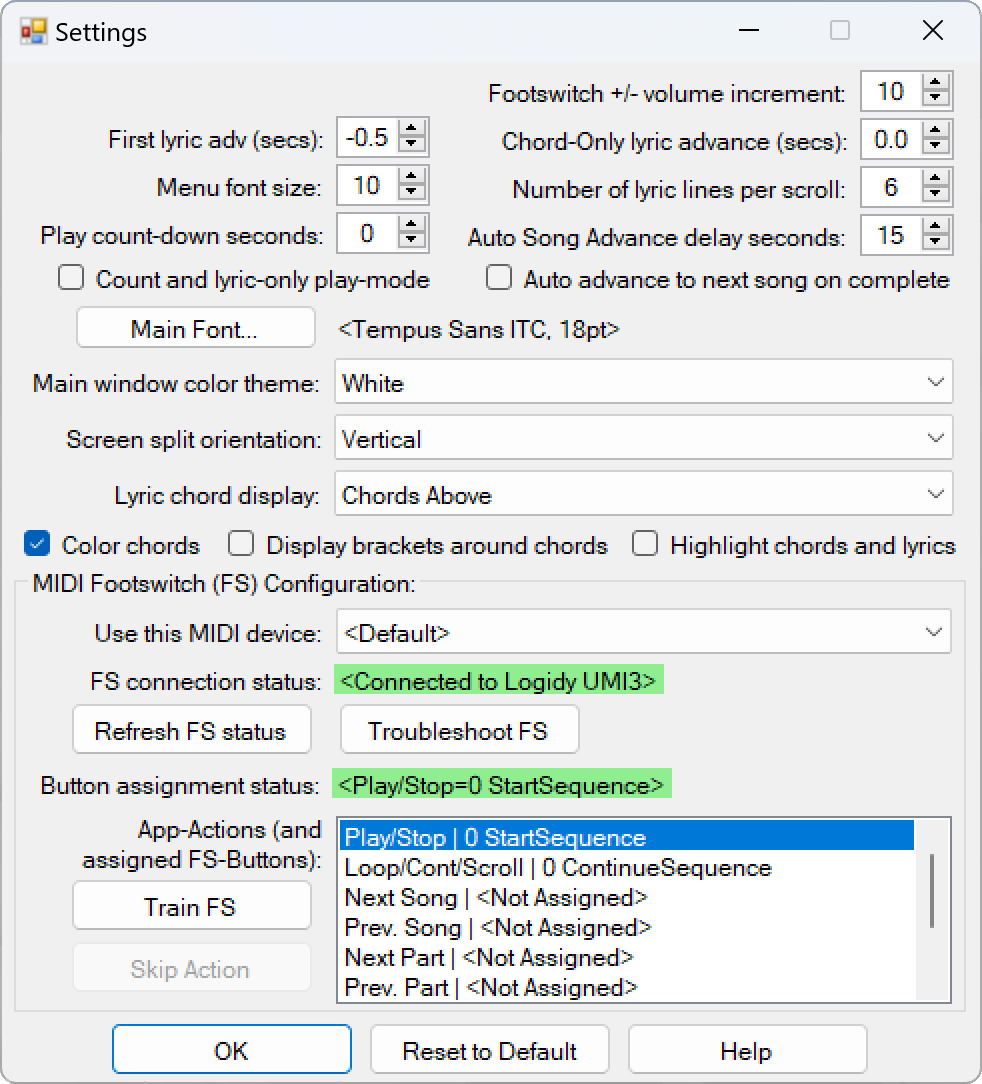Decrease number of lyric lines per scroll
Image resolution: width=982 pixels, height=1084 pixels.
935,194
